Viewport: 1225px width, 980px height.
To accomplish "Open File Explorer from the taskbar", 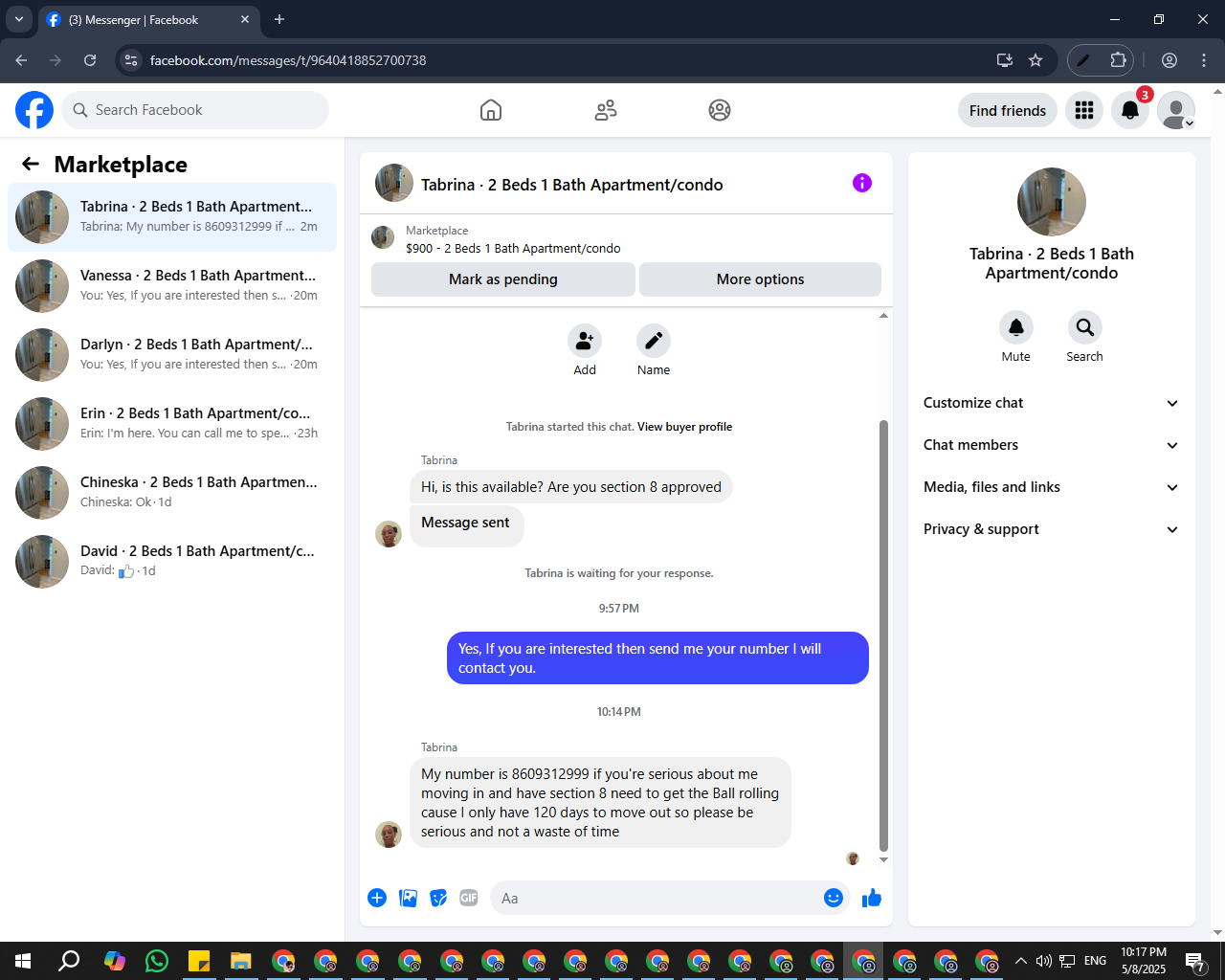I will pyautogui.click(x=240, y=961).
